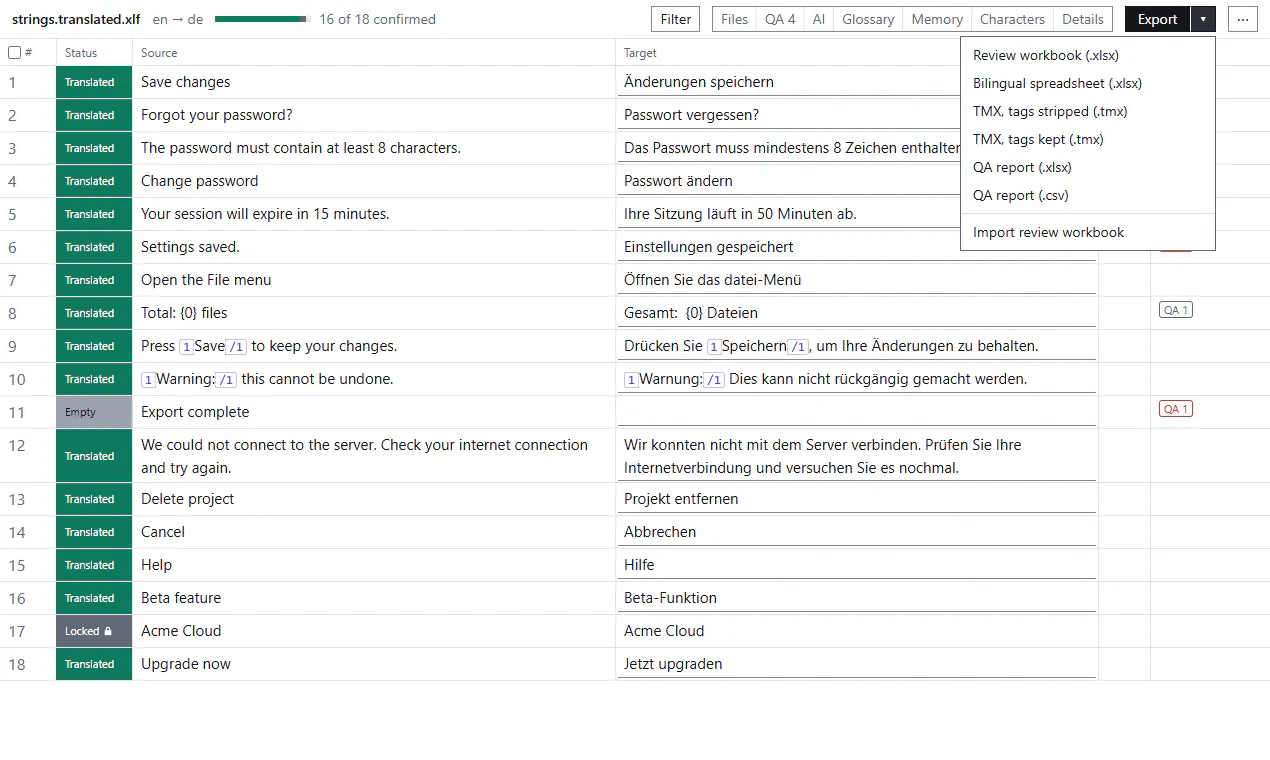
Task: Toggle the select-all checkbox in header
Action: point(14,53)
